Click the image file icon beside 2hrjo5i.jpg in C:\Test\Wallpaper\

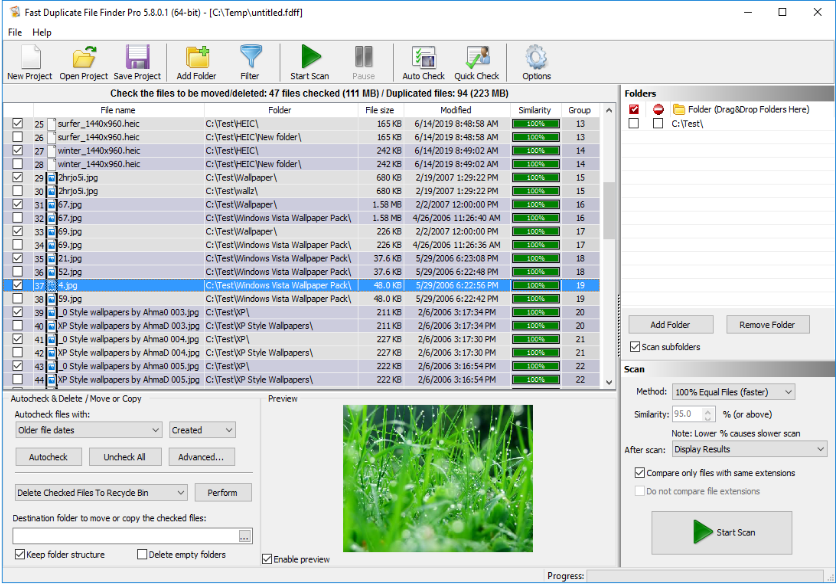(52, 178)
